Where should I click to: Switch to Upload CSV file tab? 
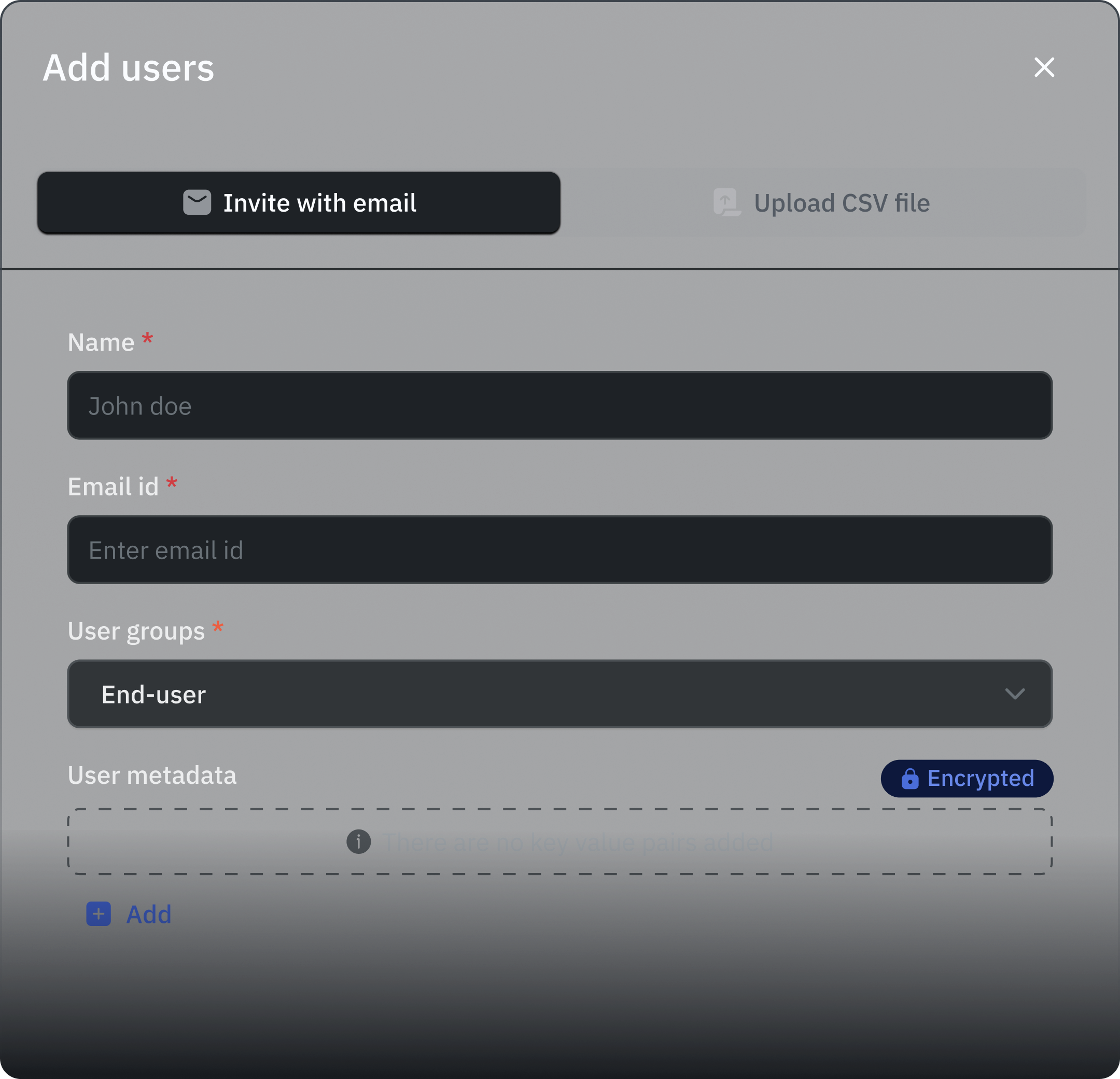click(x=823, y=203)
